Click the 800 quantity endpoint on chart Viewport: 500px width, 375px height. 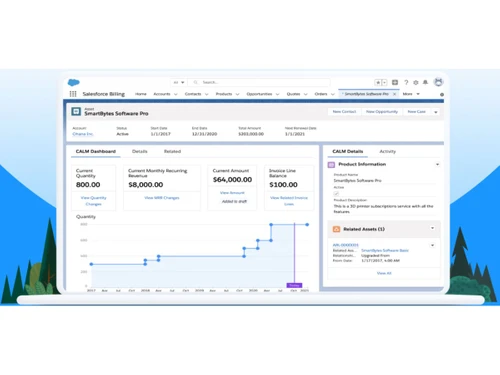(307, 225)
